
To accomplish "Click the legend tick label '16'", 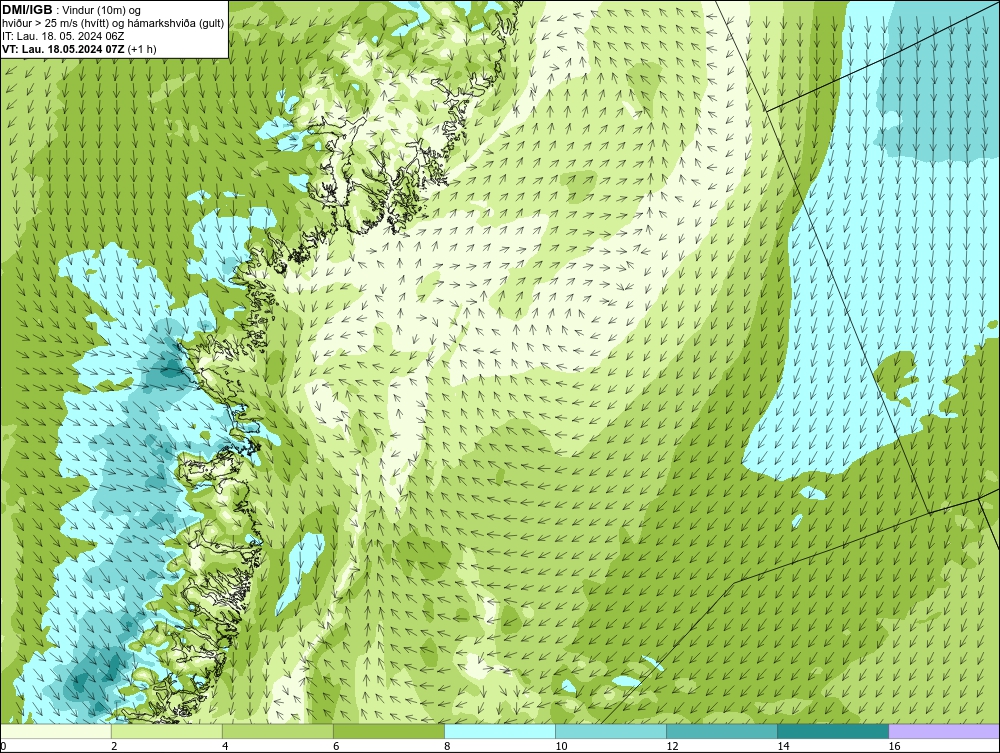I will coord(893,746).
